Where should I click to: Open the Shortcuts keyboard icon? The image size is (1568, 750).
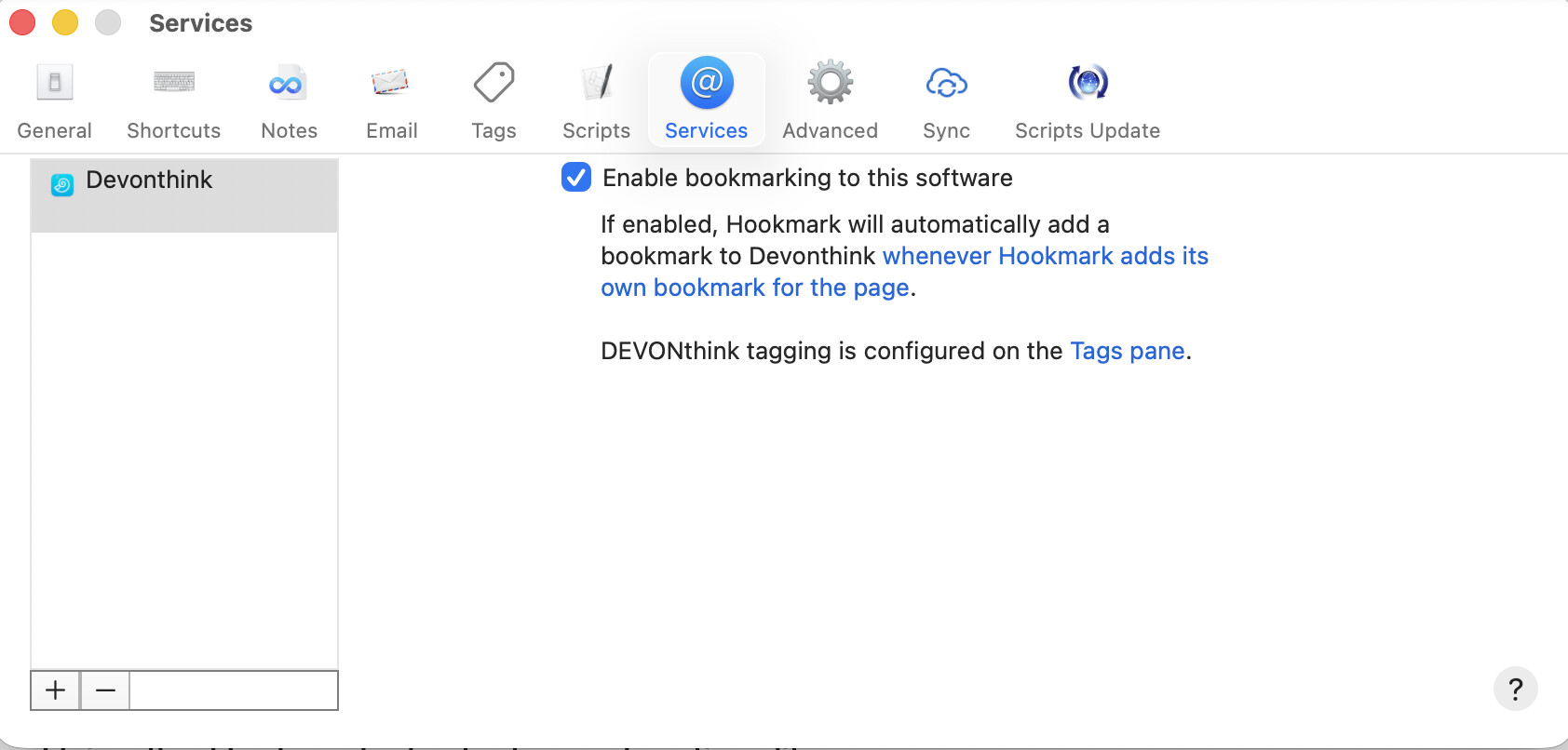[x=174, y=83]
